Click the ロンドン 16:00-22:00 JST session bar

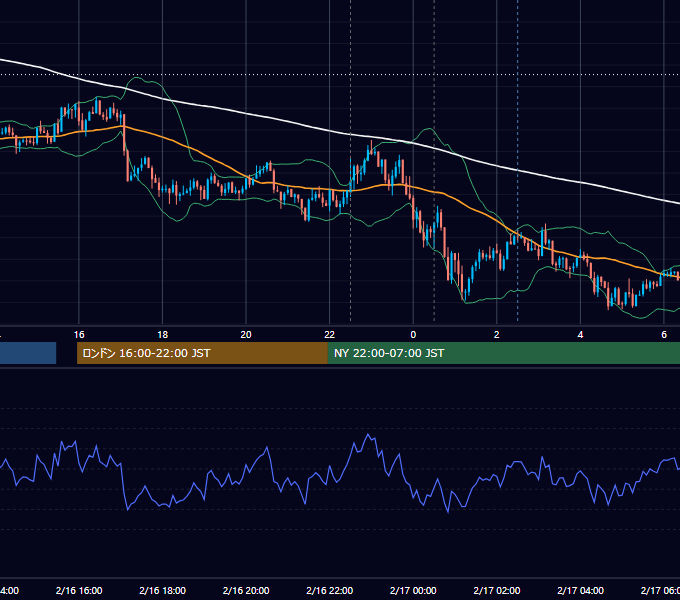tap(202, 353)
